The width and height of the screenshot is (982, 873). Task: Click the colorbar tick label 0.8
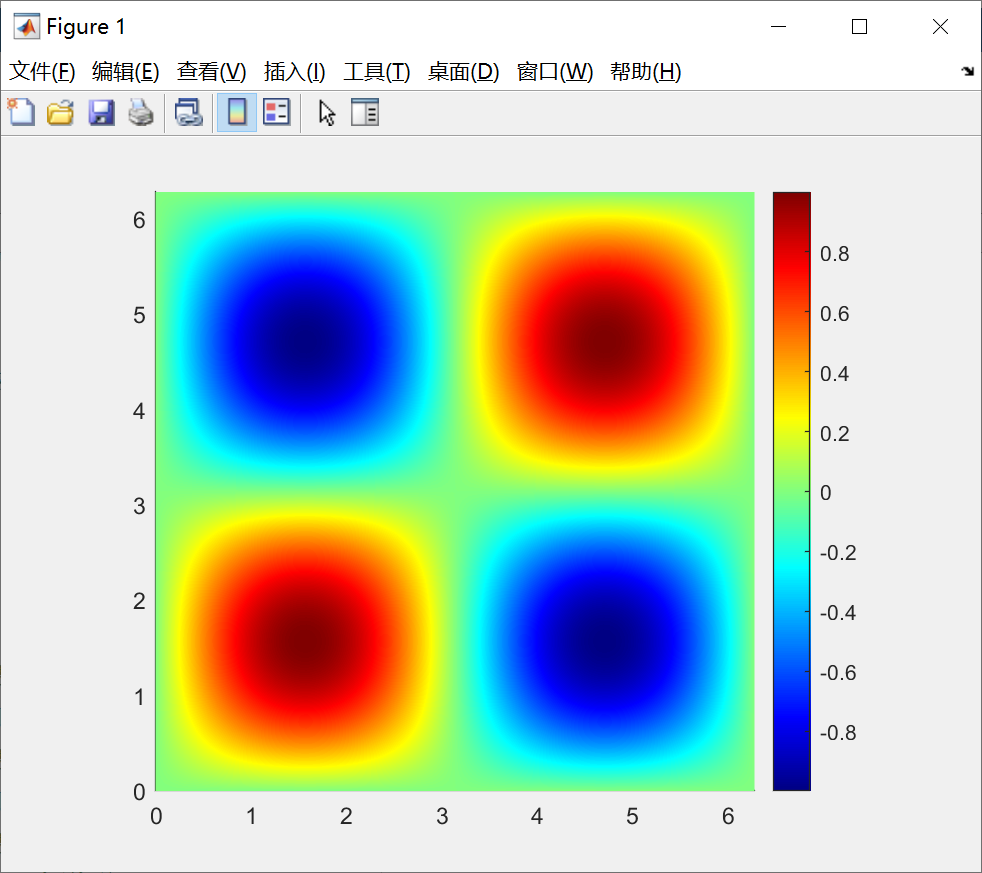[x=834, y=254]
